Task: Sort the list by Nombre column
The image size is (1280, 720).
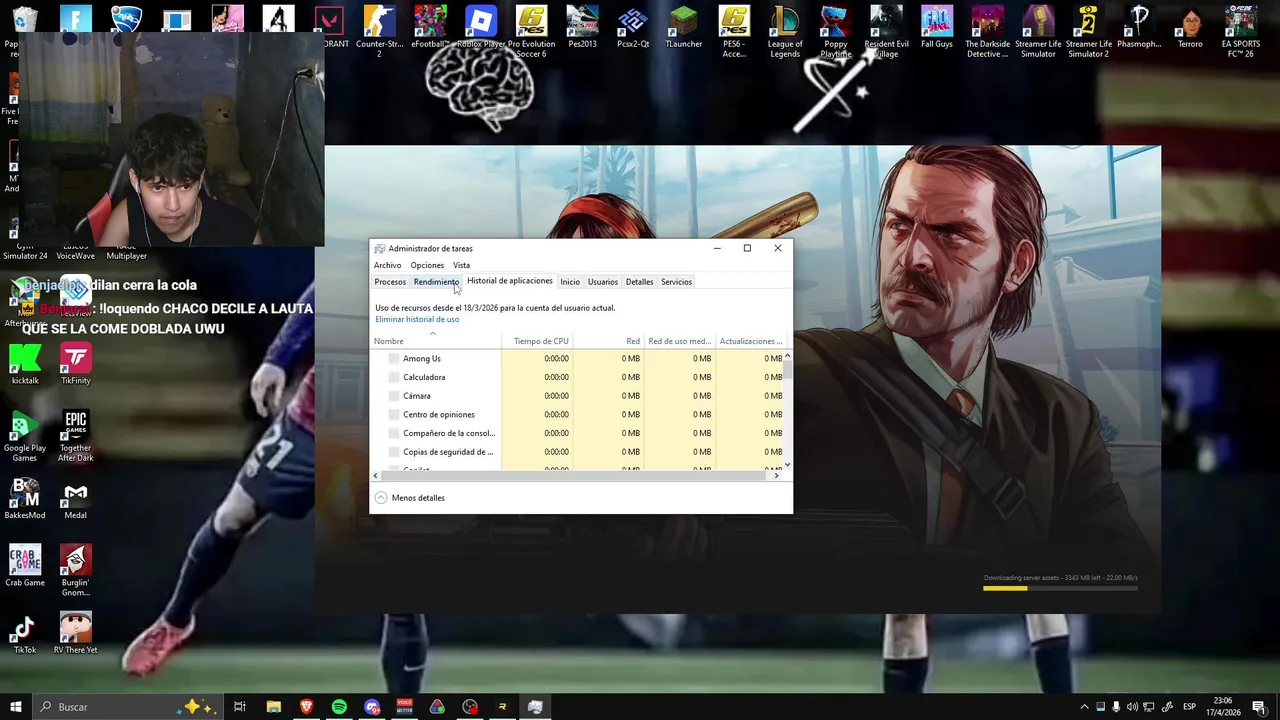Action: (x=437, y=341)
